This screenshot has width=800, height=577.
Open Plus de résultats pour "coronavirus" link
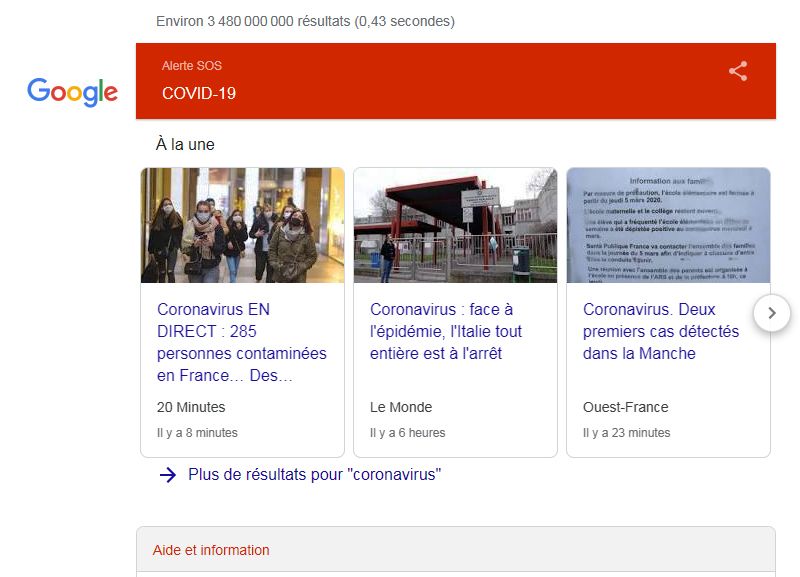click(x=314, y=474)
